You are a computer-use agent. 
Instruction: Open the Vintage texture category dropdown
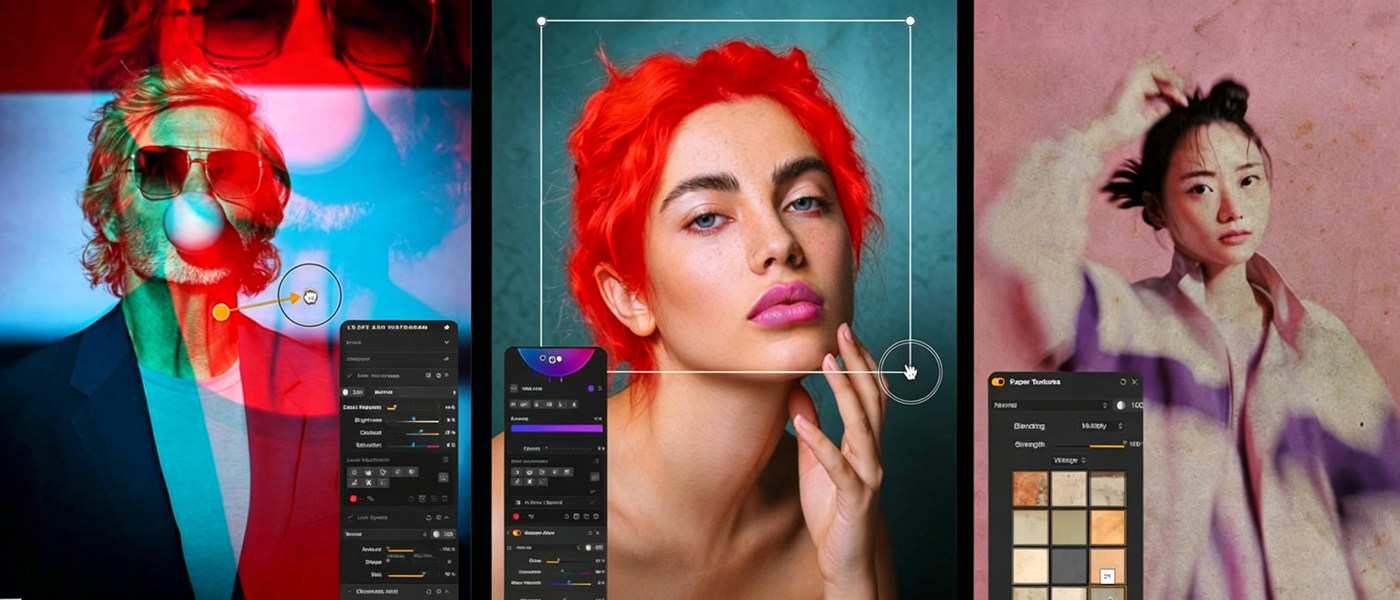tap(1070, 461)
